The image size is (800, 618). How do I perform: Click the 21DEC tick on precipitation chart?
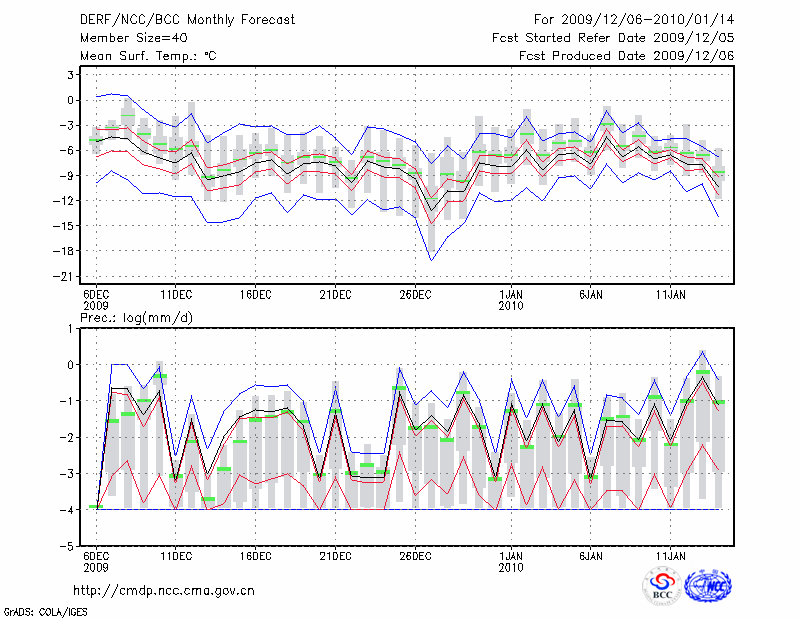click(335, 556)
